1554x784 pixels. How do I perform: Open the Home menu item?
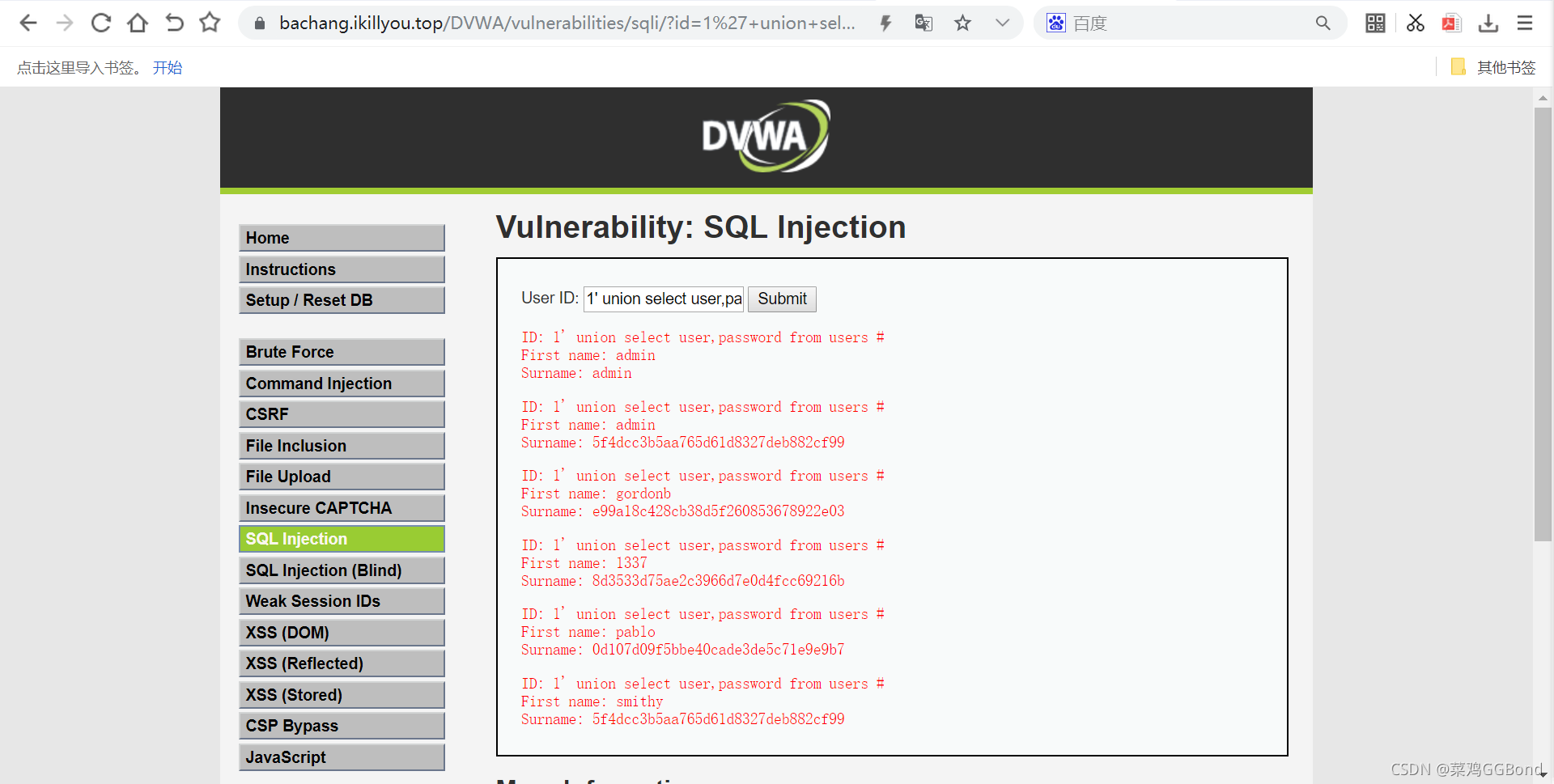(342, 238)
